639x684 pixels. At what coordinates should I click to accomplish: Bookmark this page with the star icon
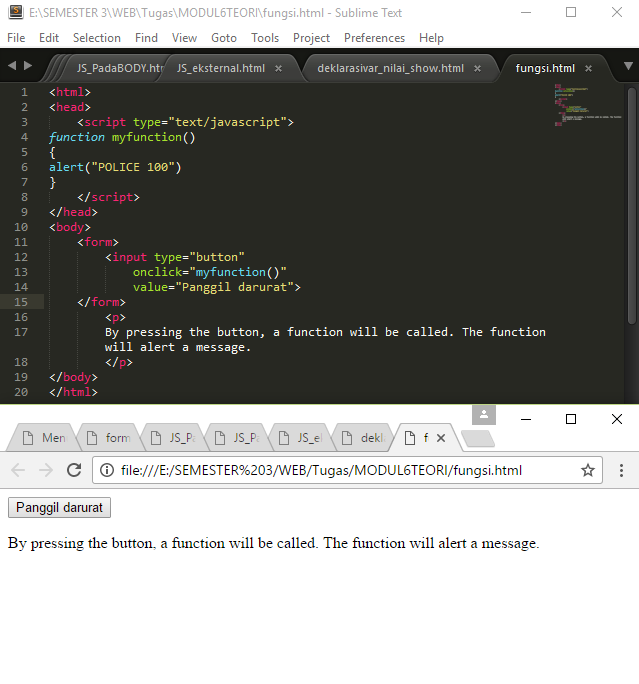(x=588, y=470)
